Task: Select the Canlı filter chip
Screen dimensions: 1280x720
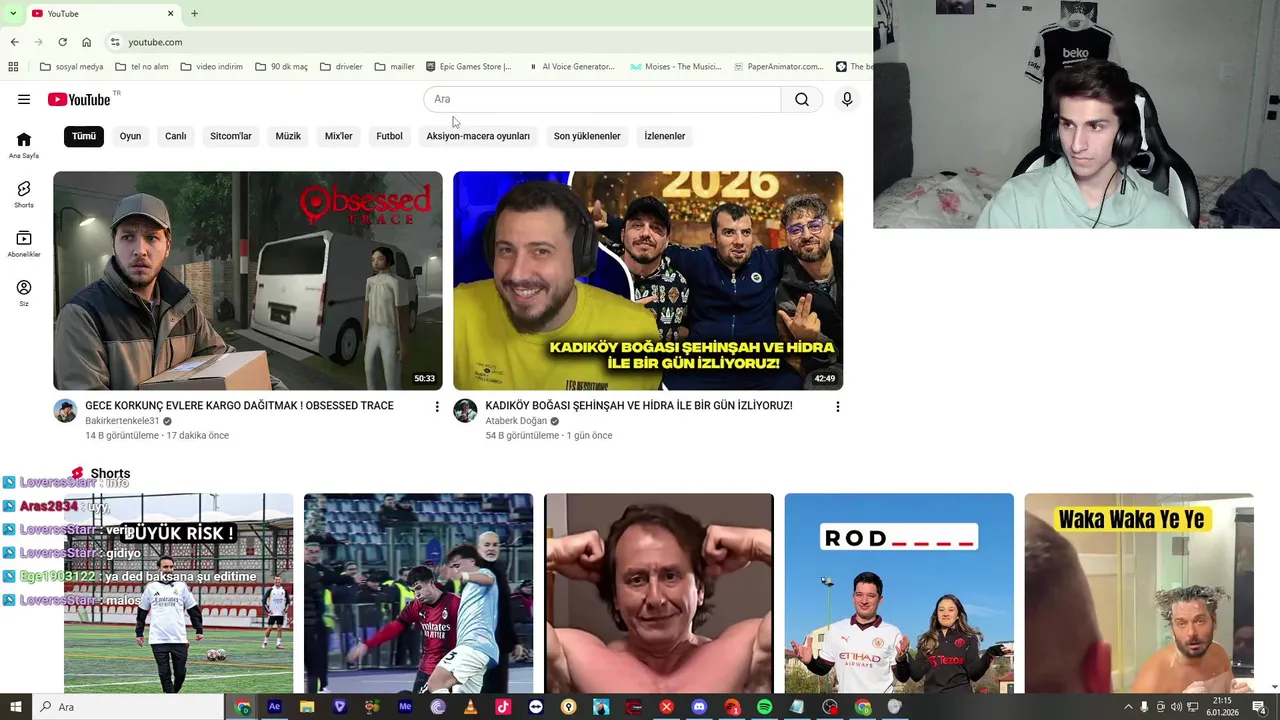Action: 176,136
